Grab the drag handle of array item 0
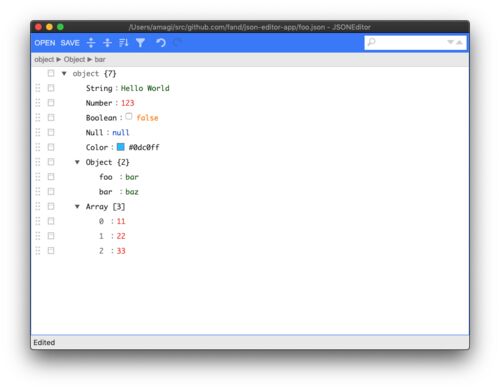Image resolution: width=500 pixels, height=390 pixels. [38, 221]
